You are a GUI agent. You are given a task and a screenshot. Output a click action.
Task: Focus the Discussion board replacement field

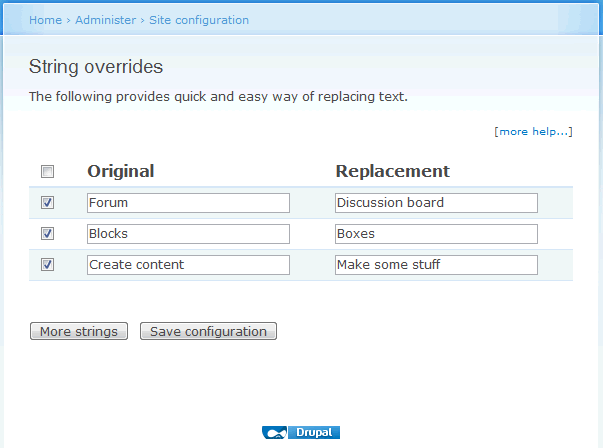(436, 203)
